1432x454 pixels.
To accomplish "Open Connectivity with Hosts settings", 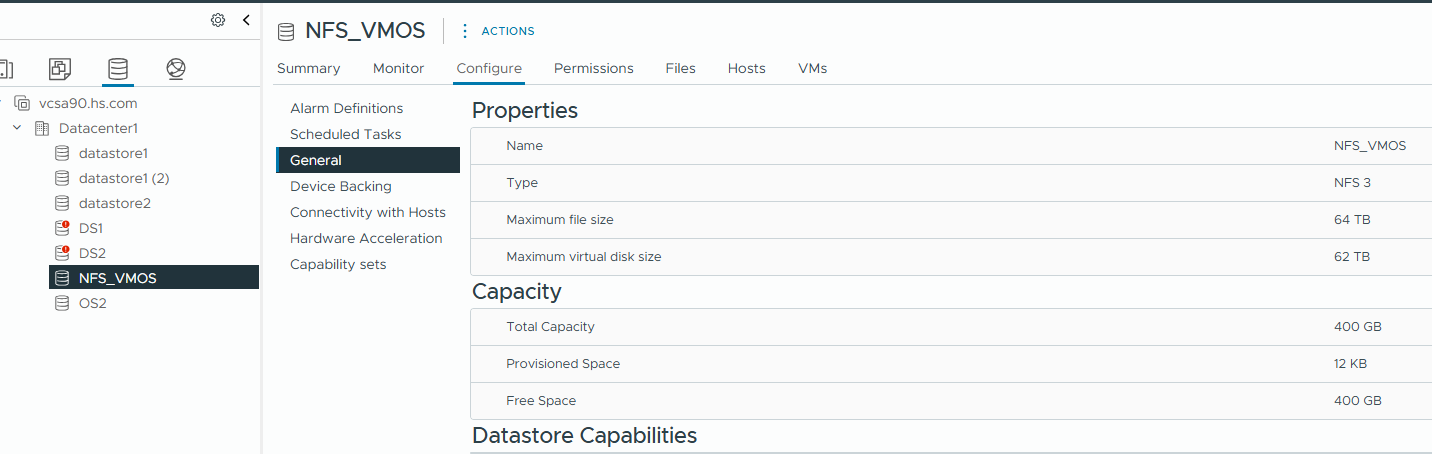I will tap(368, 212).
